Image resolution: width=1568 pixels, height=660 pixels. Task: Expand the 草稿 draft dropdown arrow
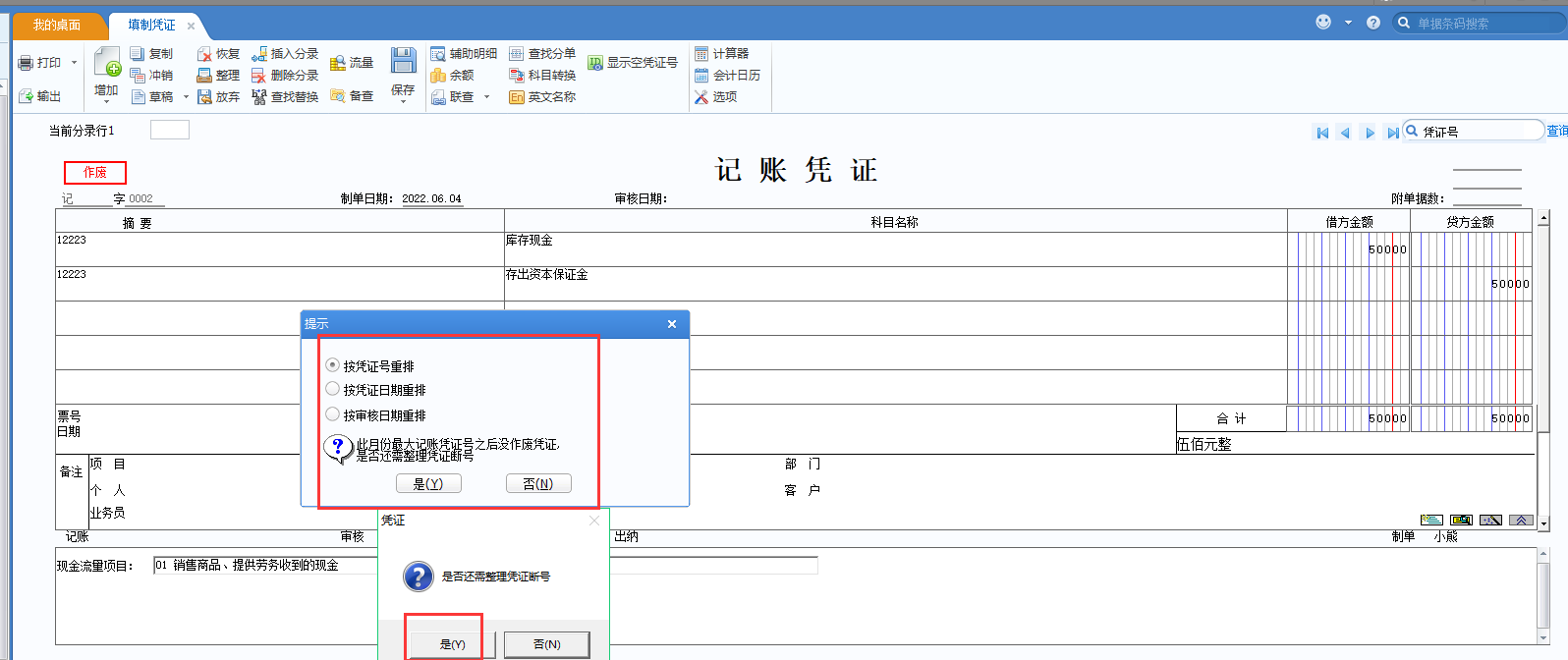(x=186, y=97)
